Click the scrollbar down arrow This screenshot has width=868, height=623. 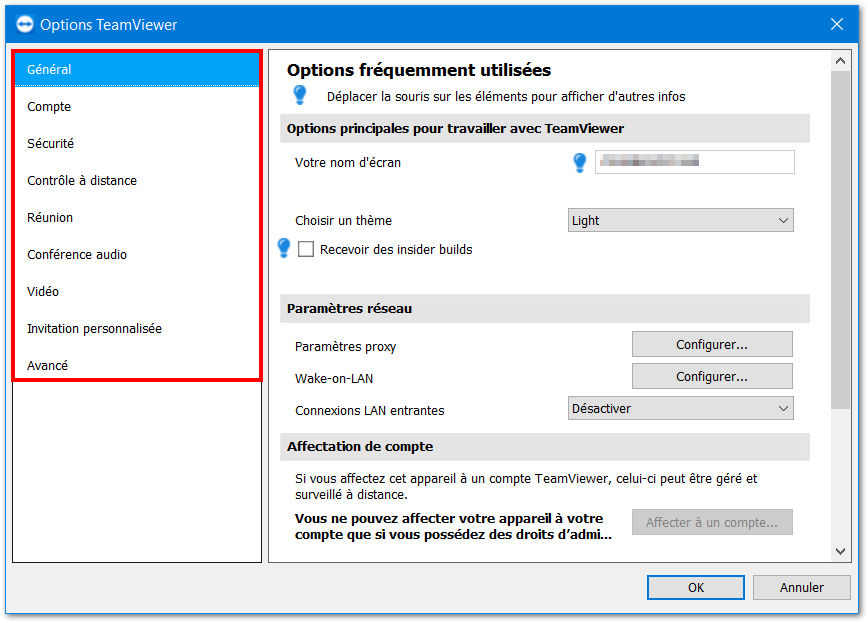click(840, 551)
